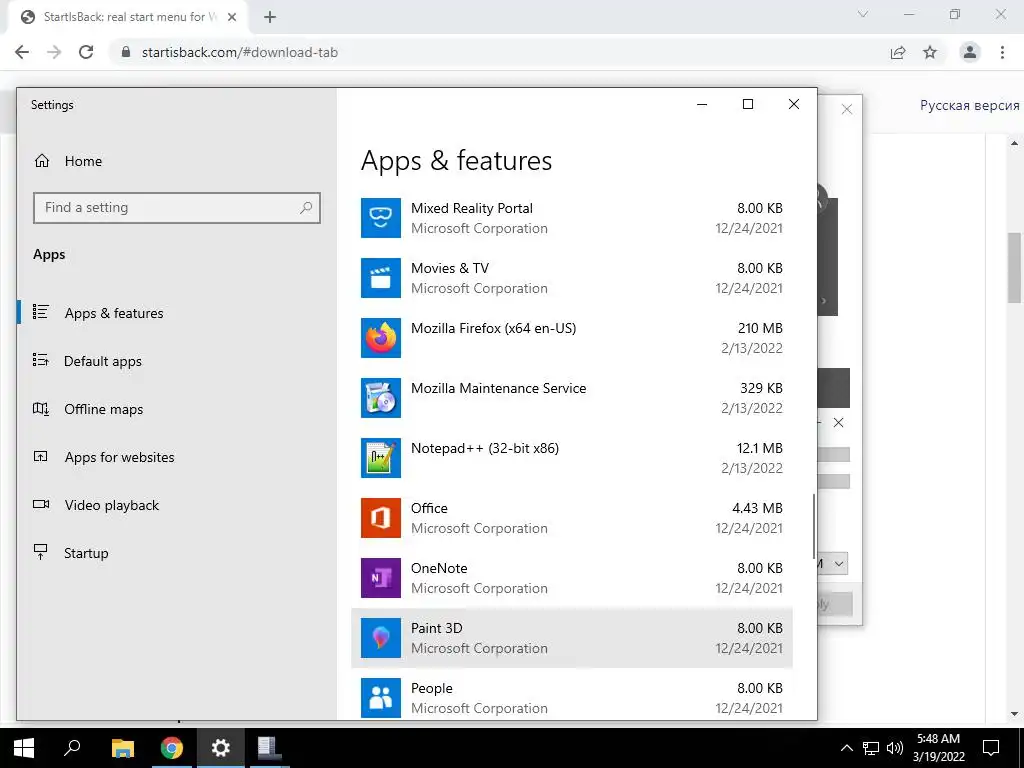Click the taskbar search magnifier

coord(72,747)
